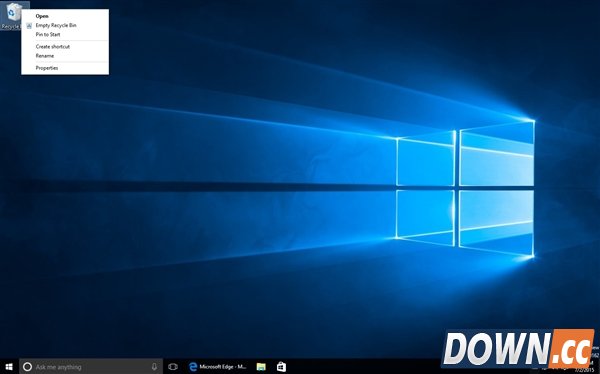Switch to Microsoft Edge taskbar button

[x=217, y=367]
